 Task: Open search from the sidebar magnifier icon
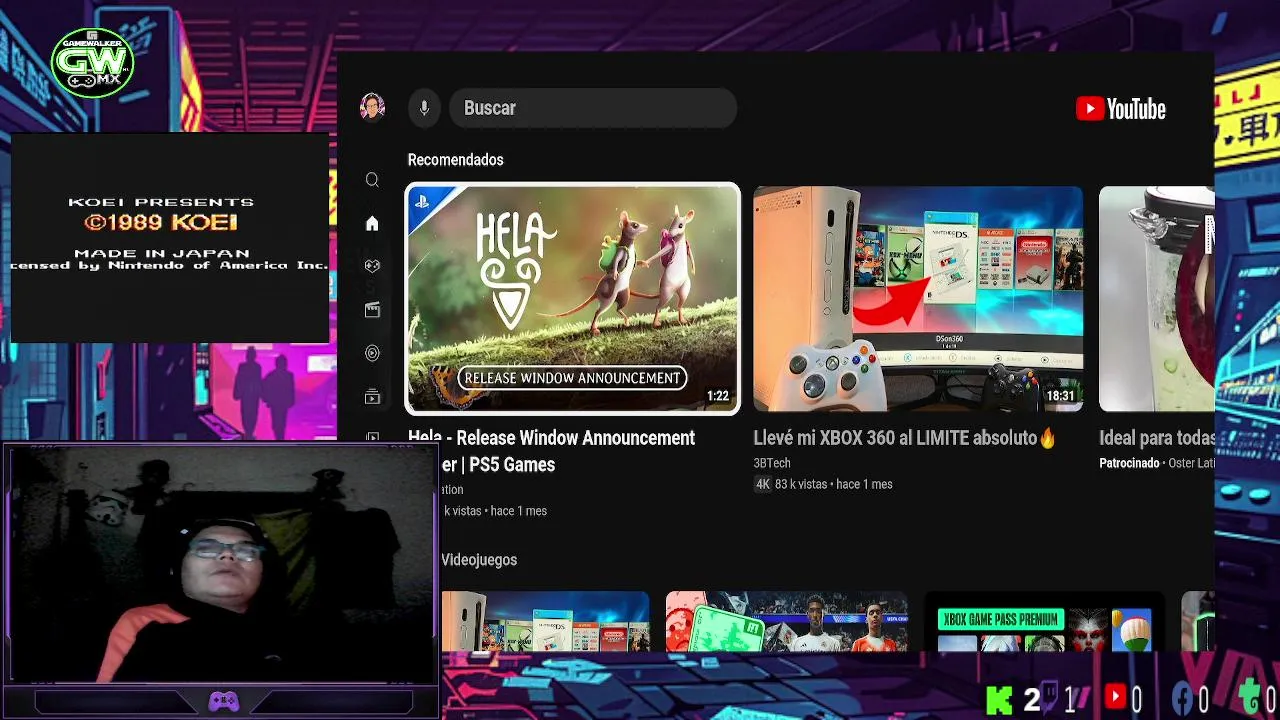[372, 180]
